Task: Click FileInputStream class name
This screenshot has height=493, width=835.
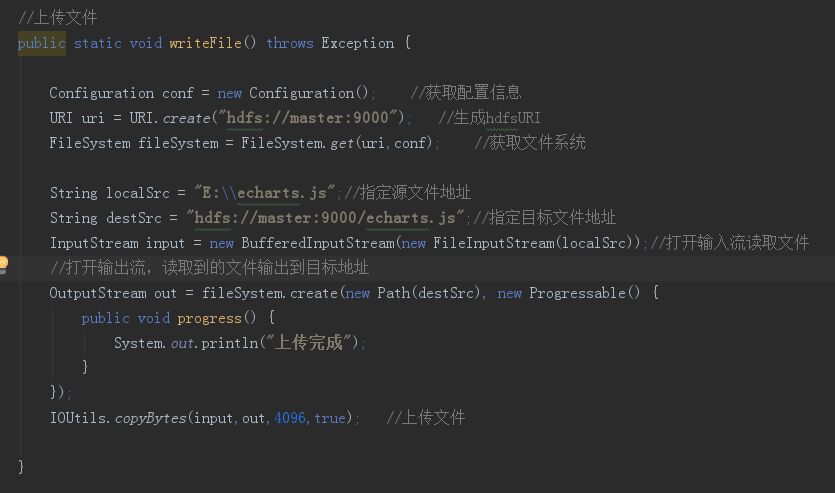Action: (x=489, y=243)
